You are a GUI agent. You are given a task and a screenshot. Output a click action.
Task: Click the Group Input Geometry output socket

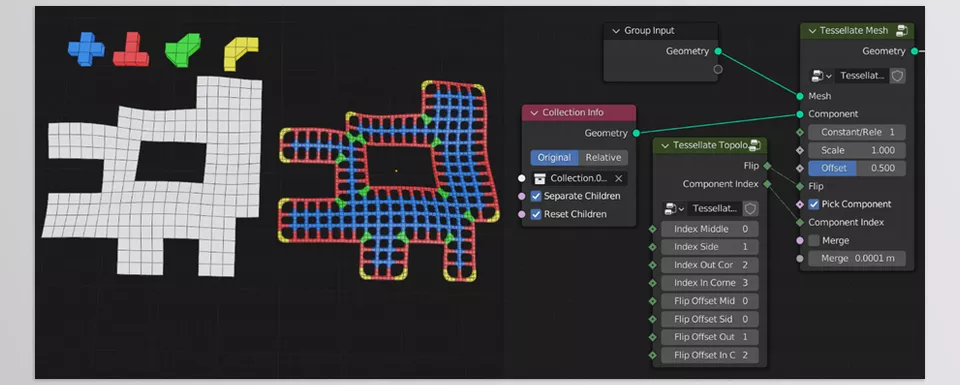(718, 51)
